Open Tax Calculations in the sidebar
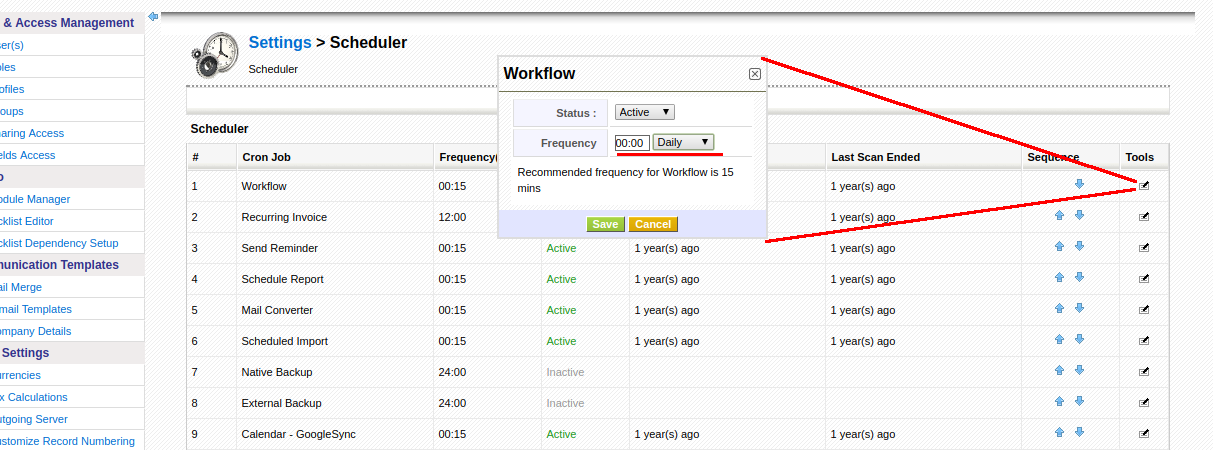The height and width of the screenshot is (450, 1213). point(33,397)
